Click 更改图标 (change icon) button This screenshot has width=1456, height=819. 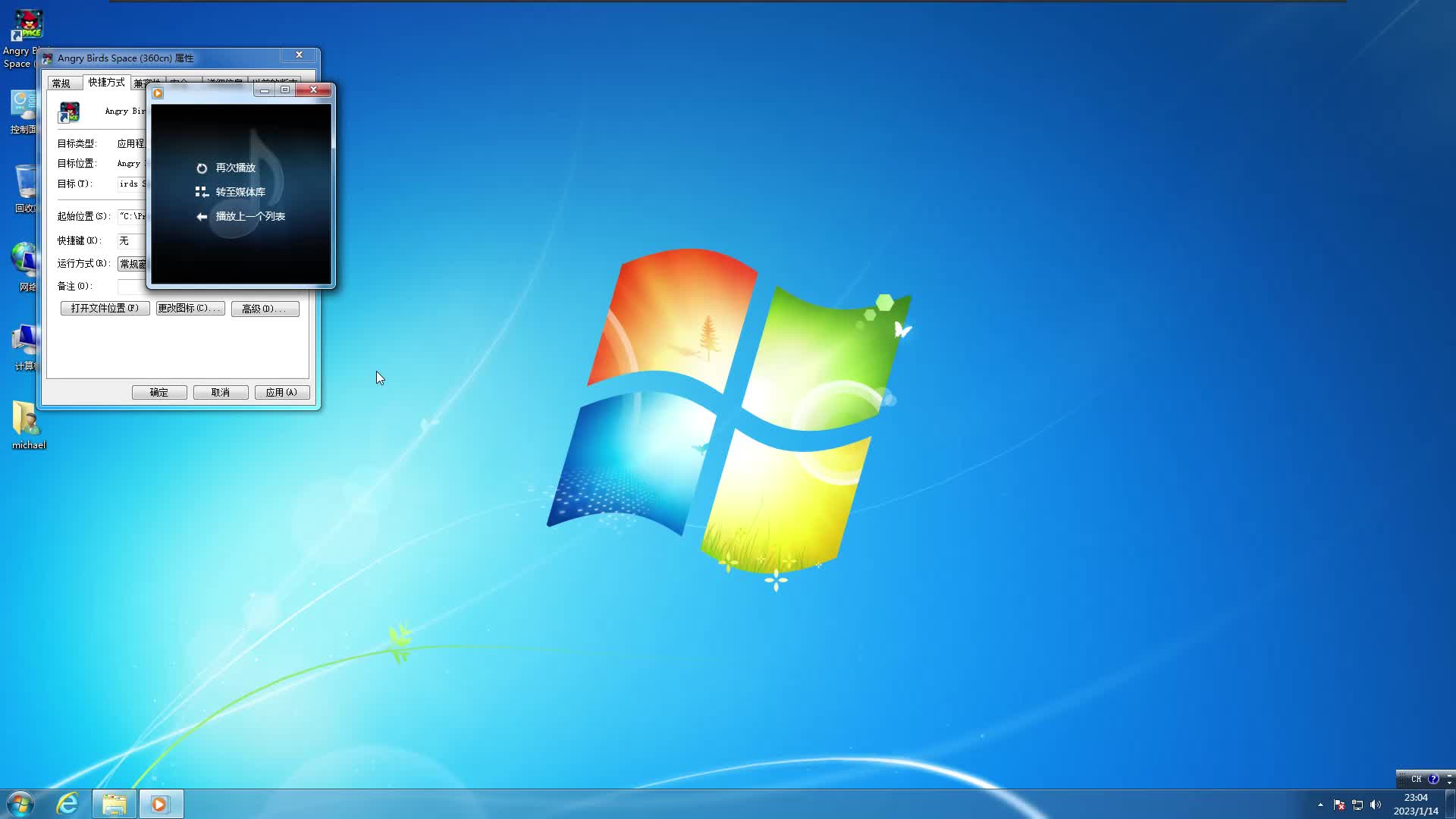click(x=190, y=309)
